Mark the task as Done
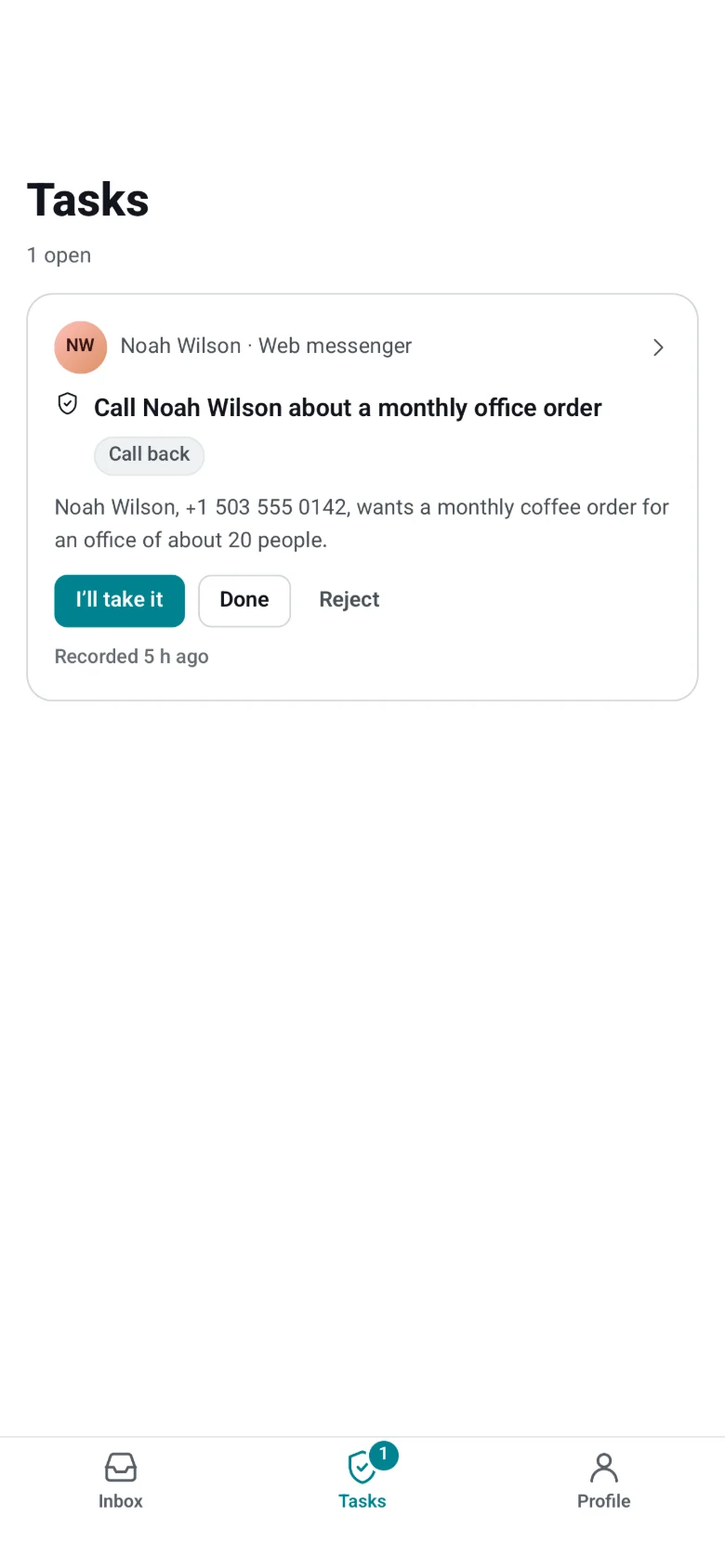This screenshot has height=1568, width=725. (x=244, y=601)
